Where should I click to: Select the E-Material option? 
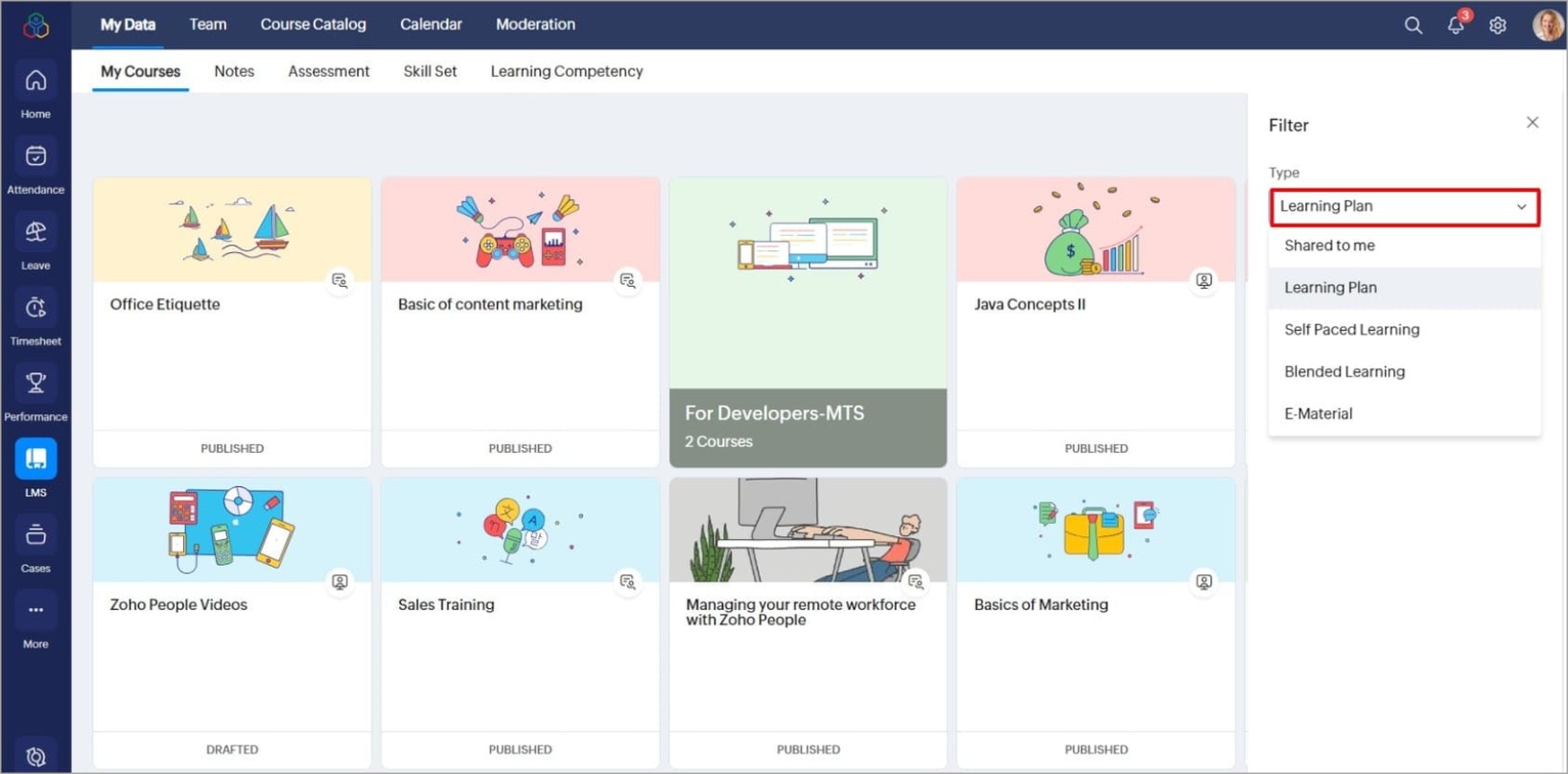click(1404, 414)
